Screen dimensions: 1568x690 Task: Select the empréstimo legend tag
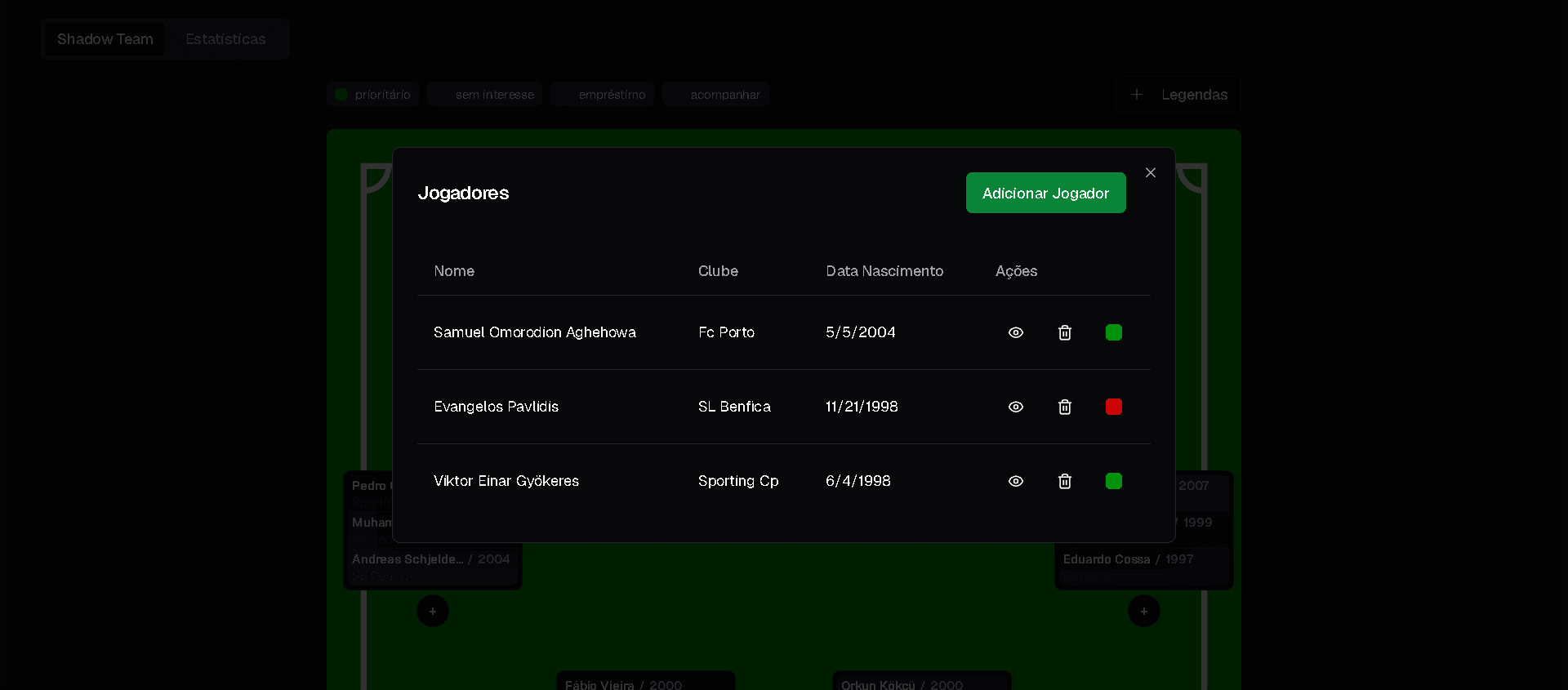point(603,95)
